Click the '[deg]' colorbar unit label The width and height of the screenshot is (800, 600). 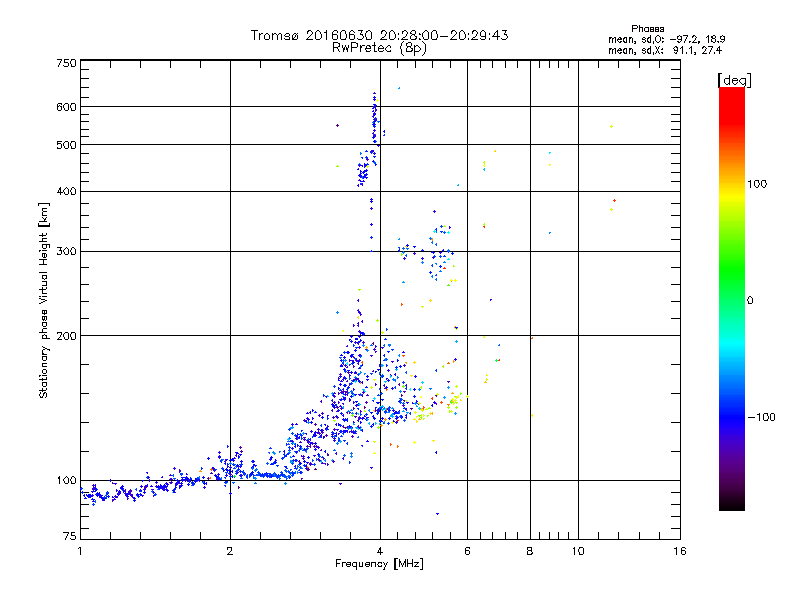coord(734,80)
